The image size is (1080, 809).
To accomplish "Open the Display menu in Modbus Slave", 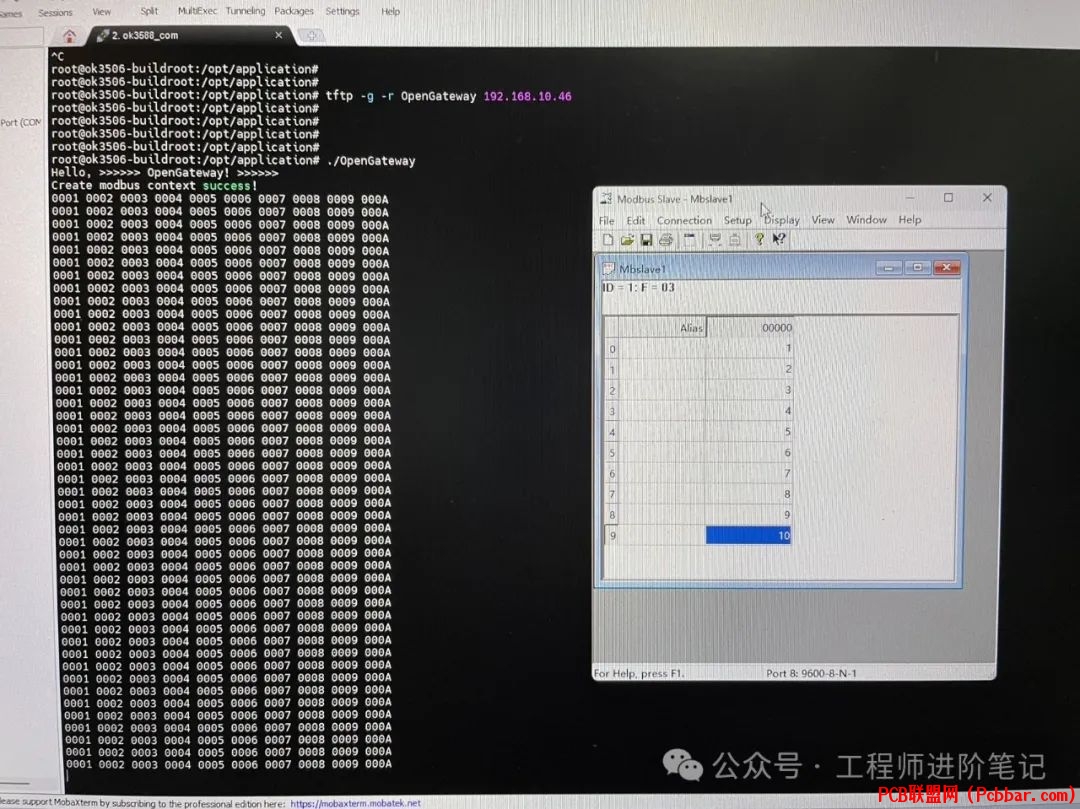I will coord(782,220).
